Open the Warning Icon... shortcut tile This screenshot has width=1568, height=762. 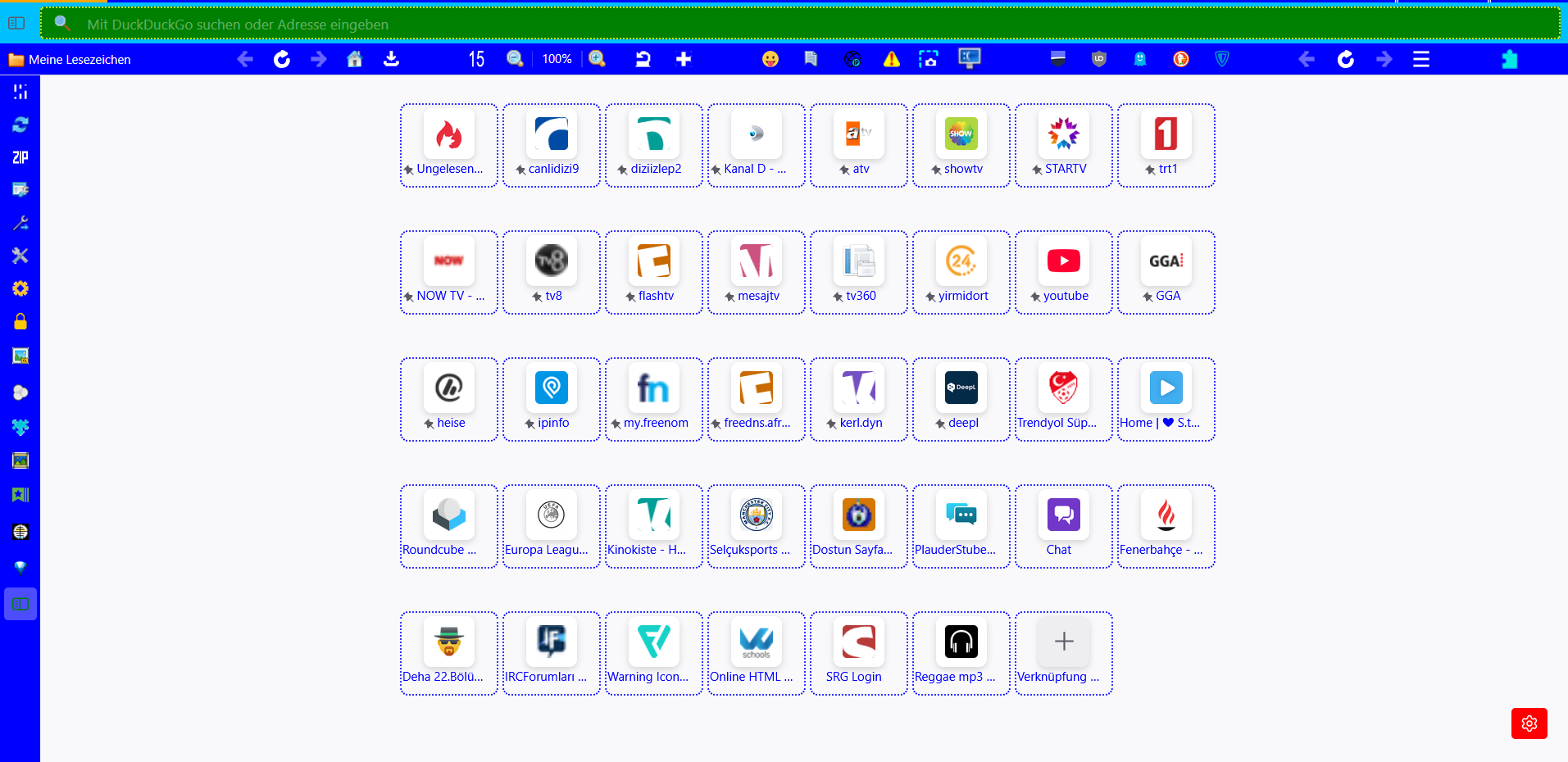[654, 653]
